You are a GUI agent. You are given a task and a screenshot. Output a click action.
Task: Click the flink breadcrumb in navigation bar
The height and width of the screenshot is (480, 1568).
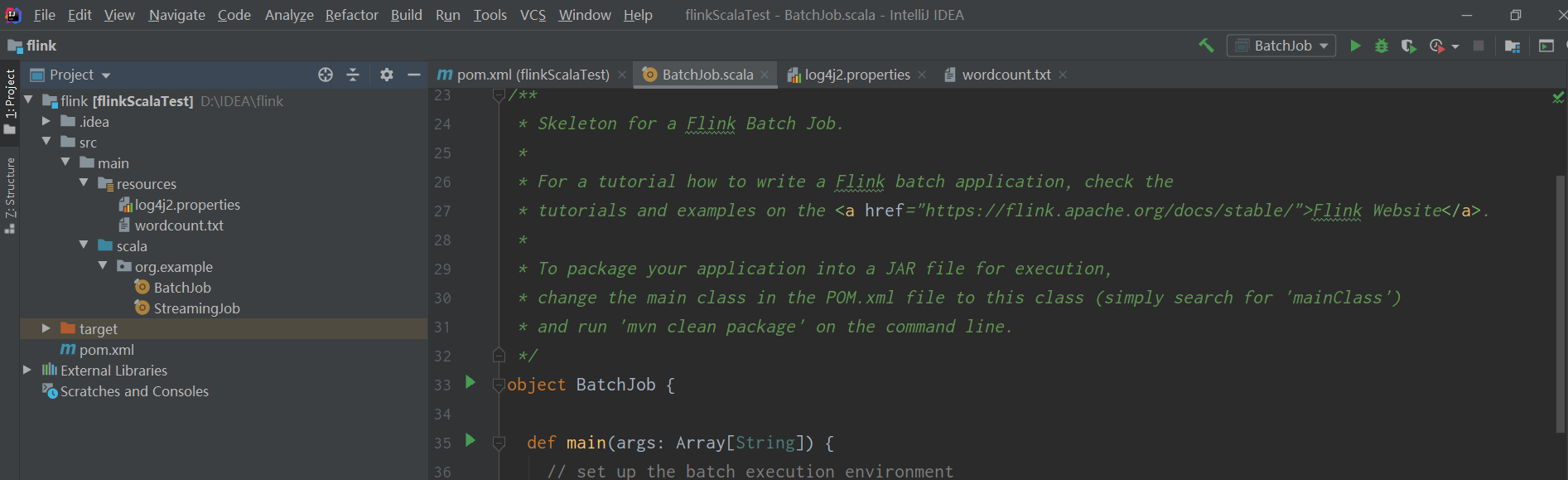(x=32, y=46)
